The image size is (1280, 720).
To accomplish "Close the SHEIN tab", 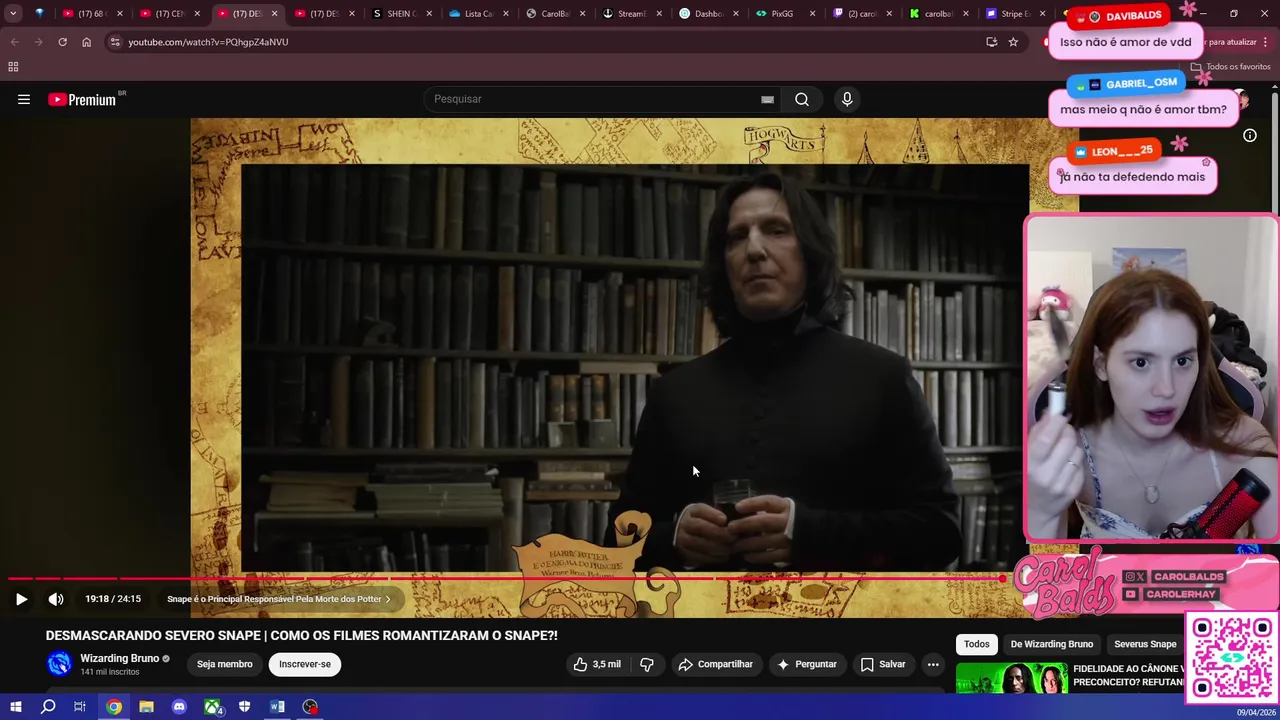I will [428, 14].
